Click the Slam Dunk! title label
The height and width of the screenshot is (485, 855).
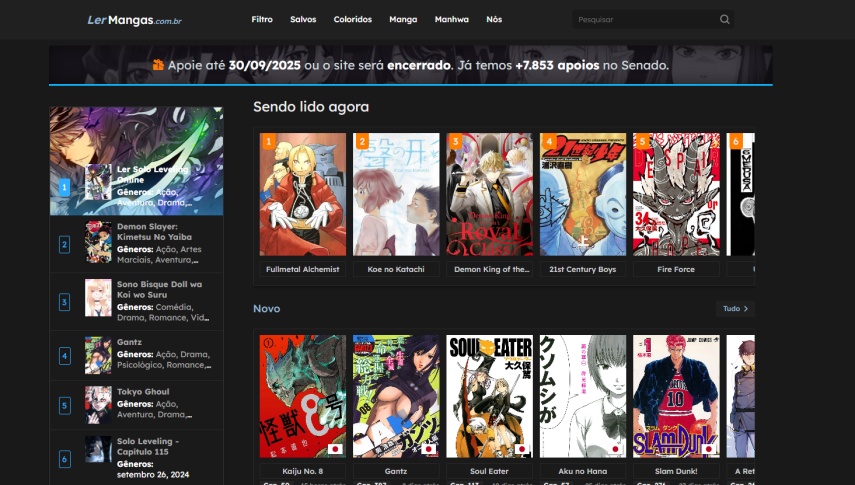pyautogui.click(x=676, y=471)
